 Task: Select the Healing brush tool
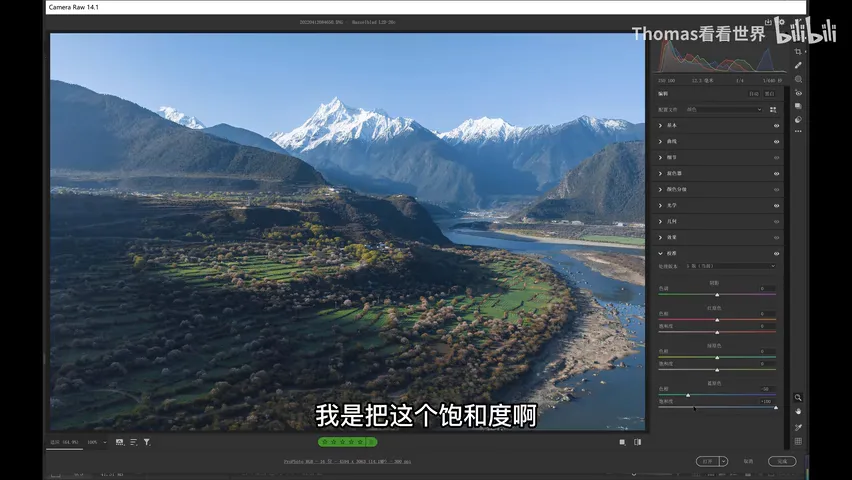(798, 65)
